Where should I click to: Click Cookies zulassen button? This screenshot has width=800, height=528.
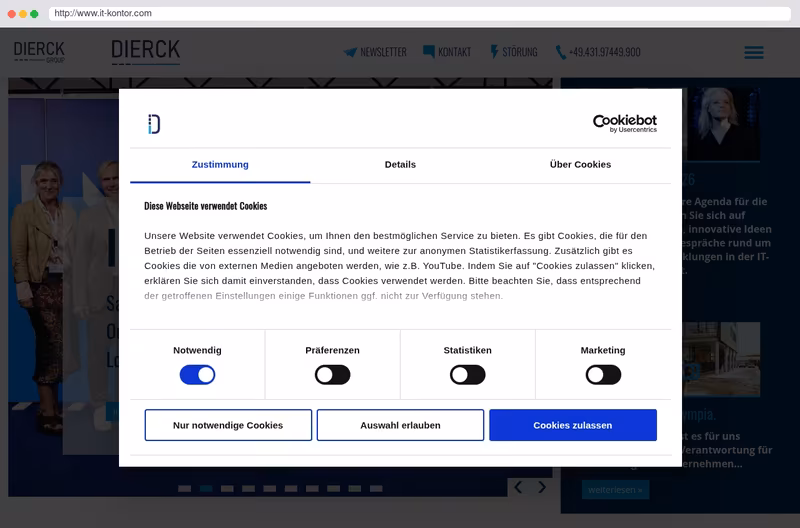point(573,425)
